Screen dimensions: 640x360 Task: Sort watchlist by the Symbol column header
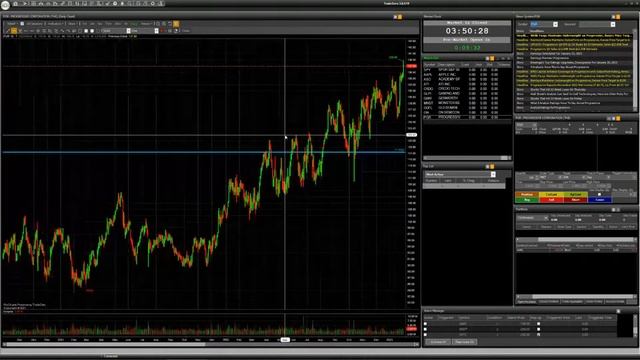point(429,65)
